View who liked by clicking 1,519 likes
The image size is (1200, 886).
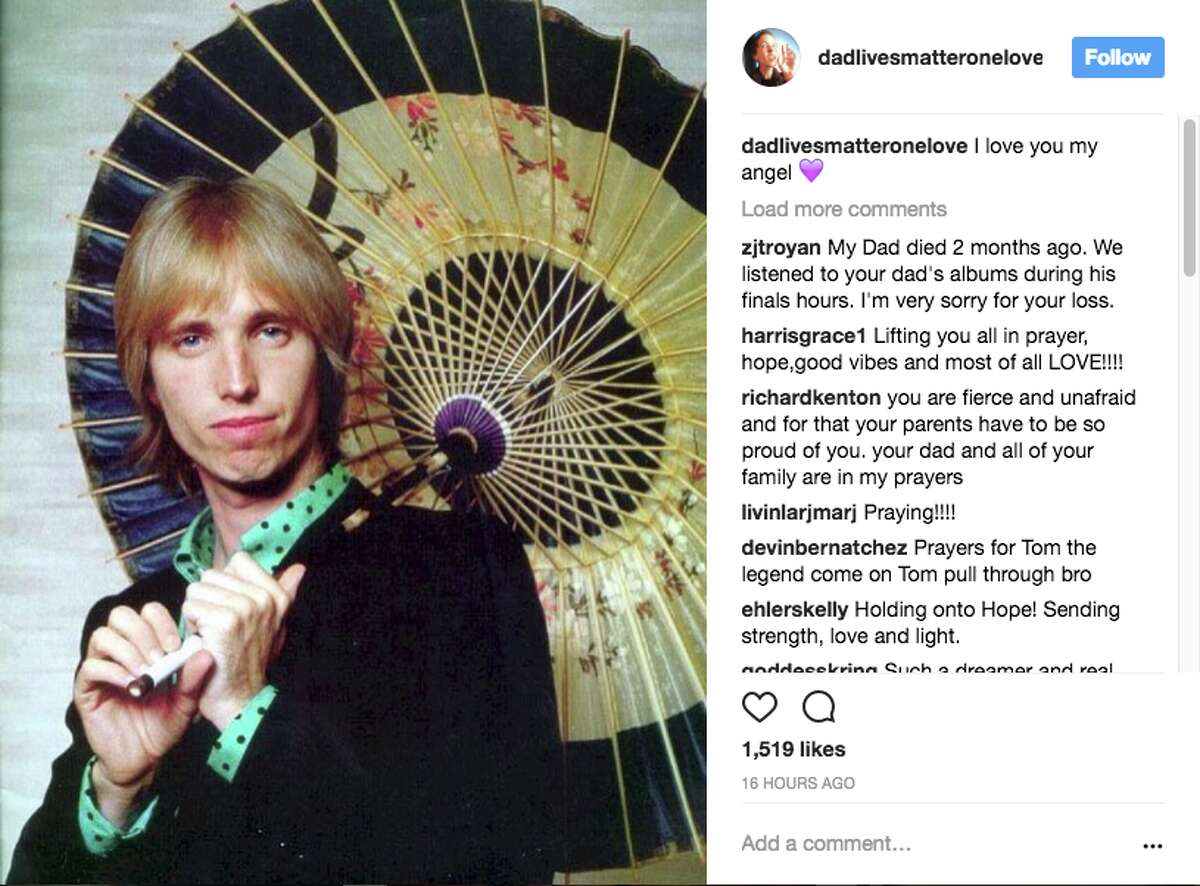(793, 749)
